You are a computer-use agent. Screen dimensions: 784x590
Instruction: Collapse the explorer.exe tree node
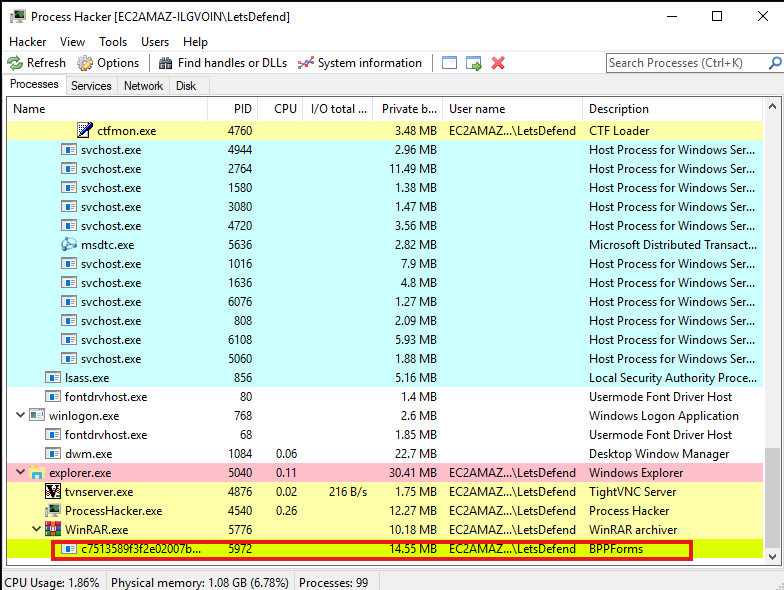[20, 472]
